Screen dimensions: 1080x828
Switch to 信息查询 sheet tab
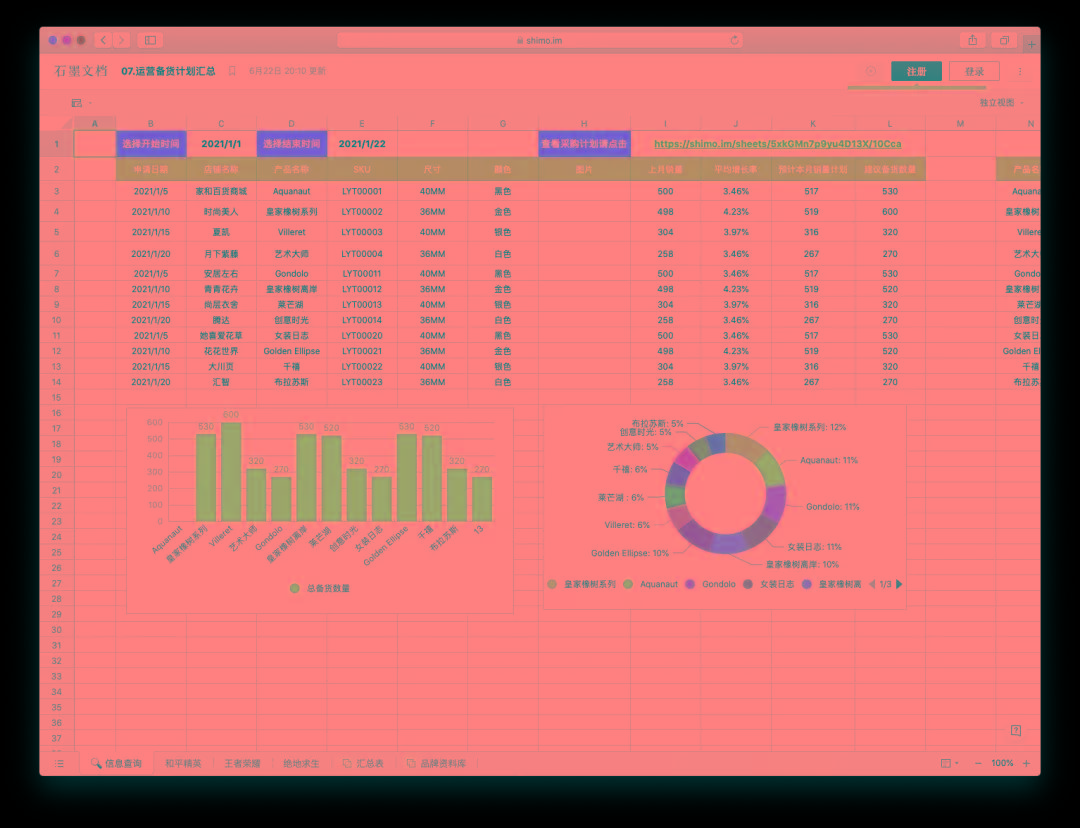[x=116, y=763]
